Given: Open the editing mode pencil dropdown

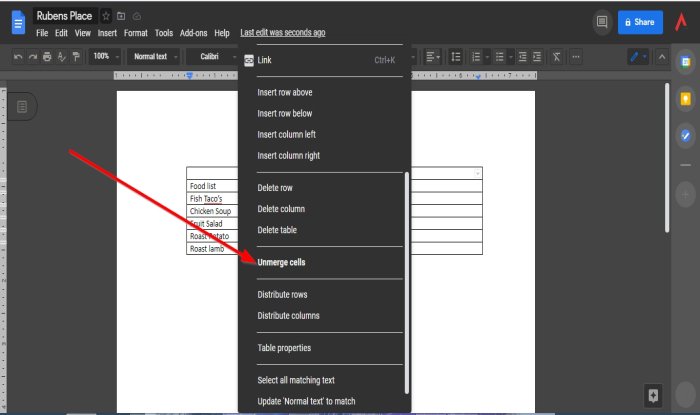Looking at the screenshot, I should (x=638, y=57).
